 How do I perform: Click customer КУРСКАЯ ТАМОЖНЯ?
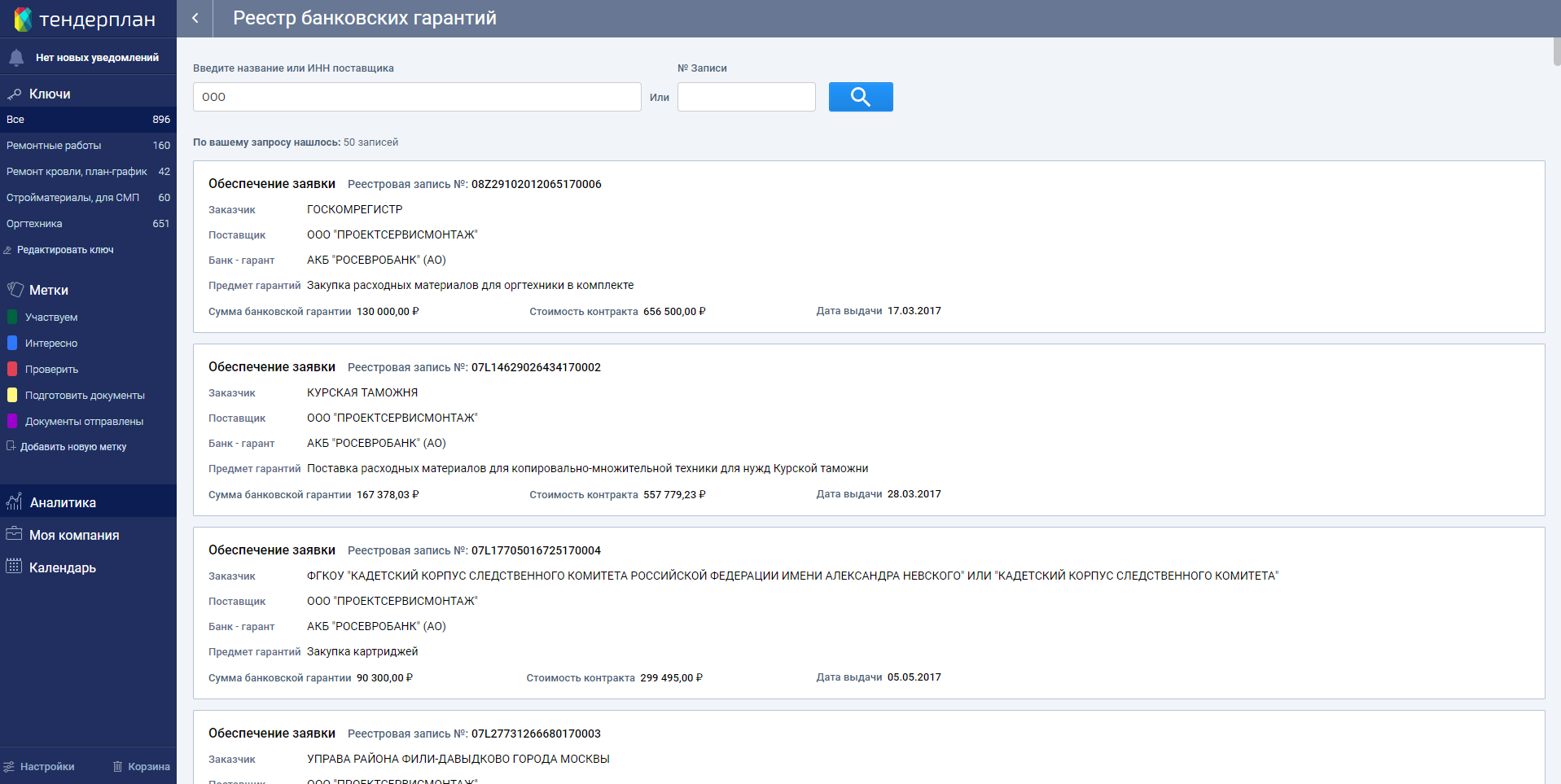click(x=362, y=392)
